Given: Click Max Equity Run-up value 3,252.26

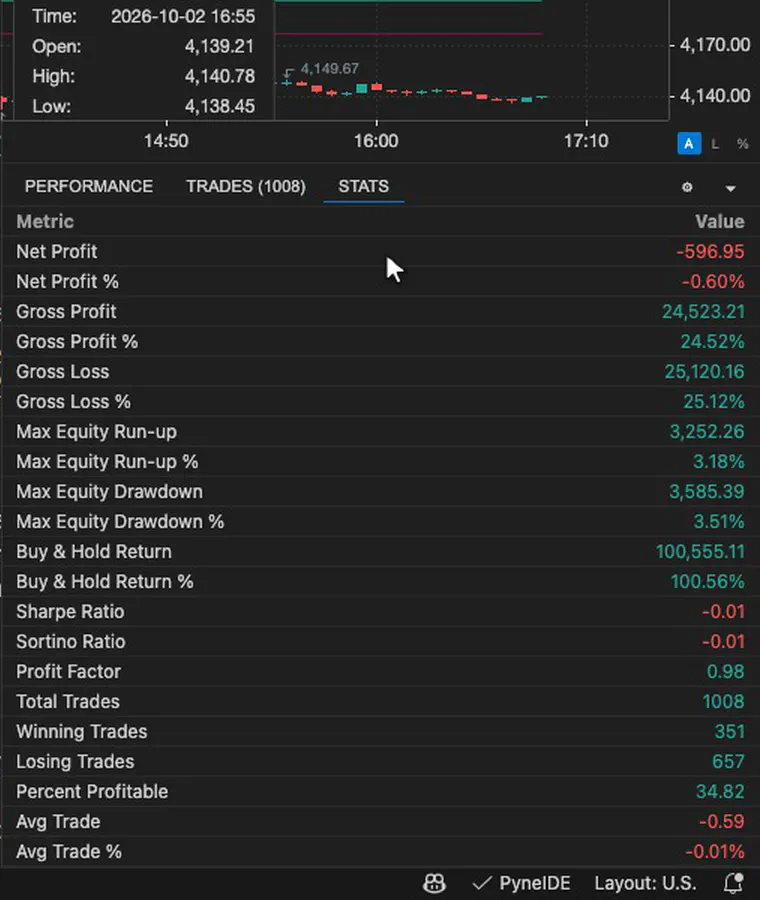Looking at the screenshot, I should pyautogui.click(x=707, y=432).
